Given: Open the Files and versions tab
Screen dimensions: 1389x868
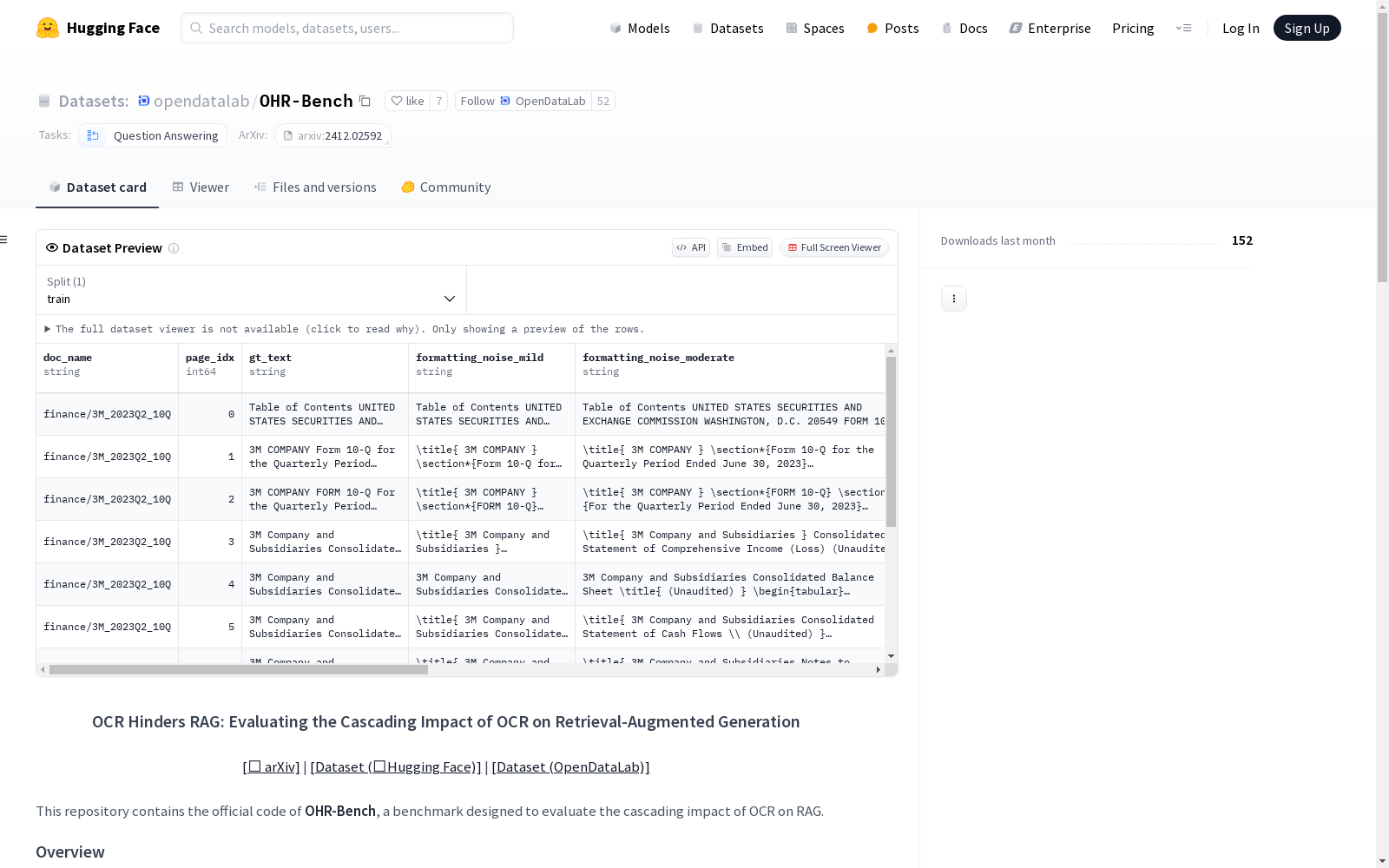Looking at the screenshot, I should 315,187.
